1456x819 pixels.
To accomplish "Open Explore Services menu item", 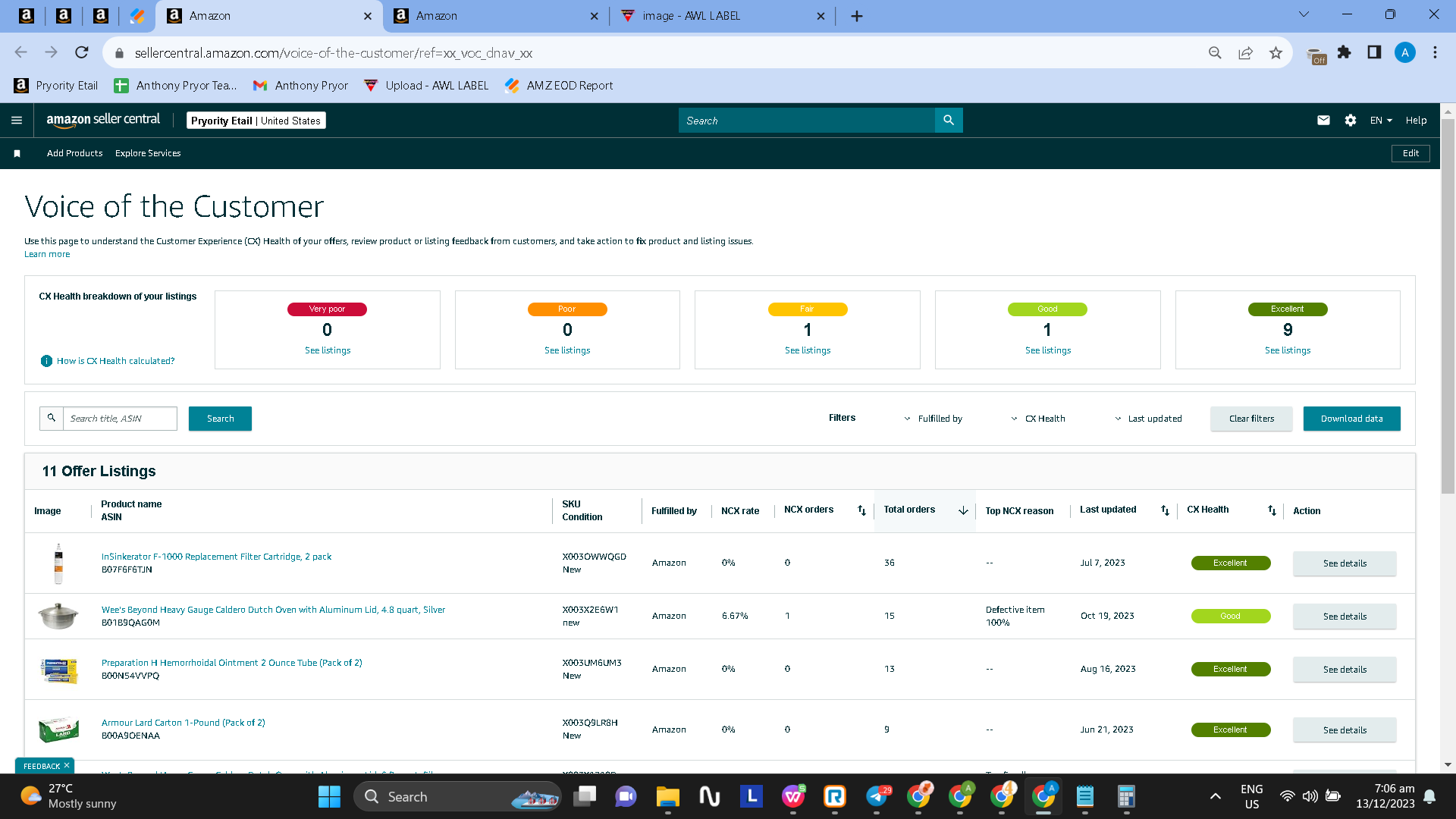I will (148, 153).
